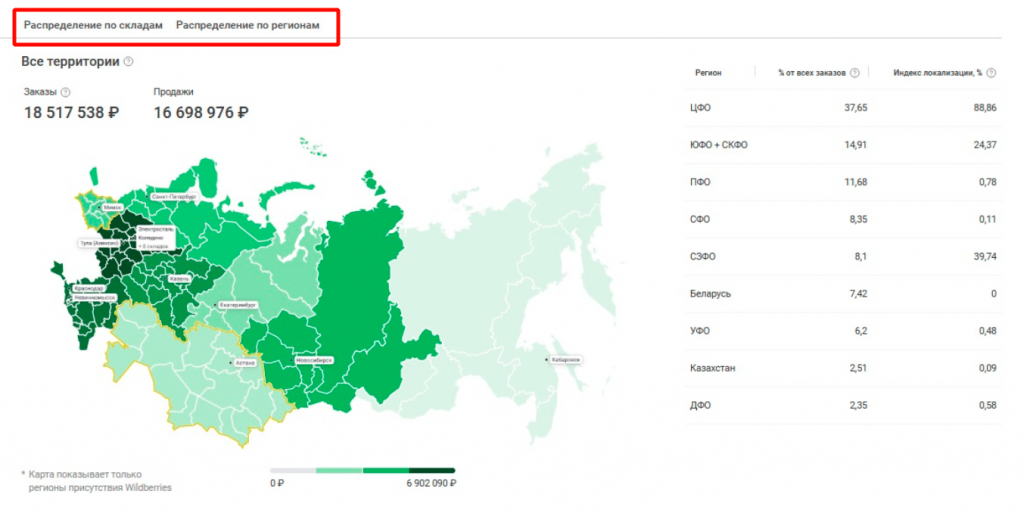This screenshot has width=1024, height=513.
Task: Select the Новосибирск warehouse marker
Action: 312,359
